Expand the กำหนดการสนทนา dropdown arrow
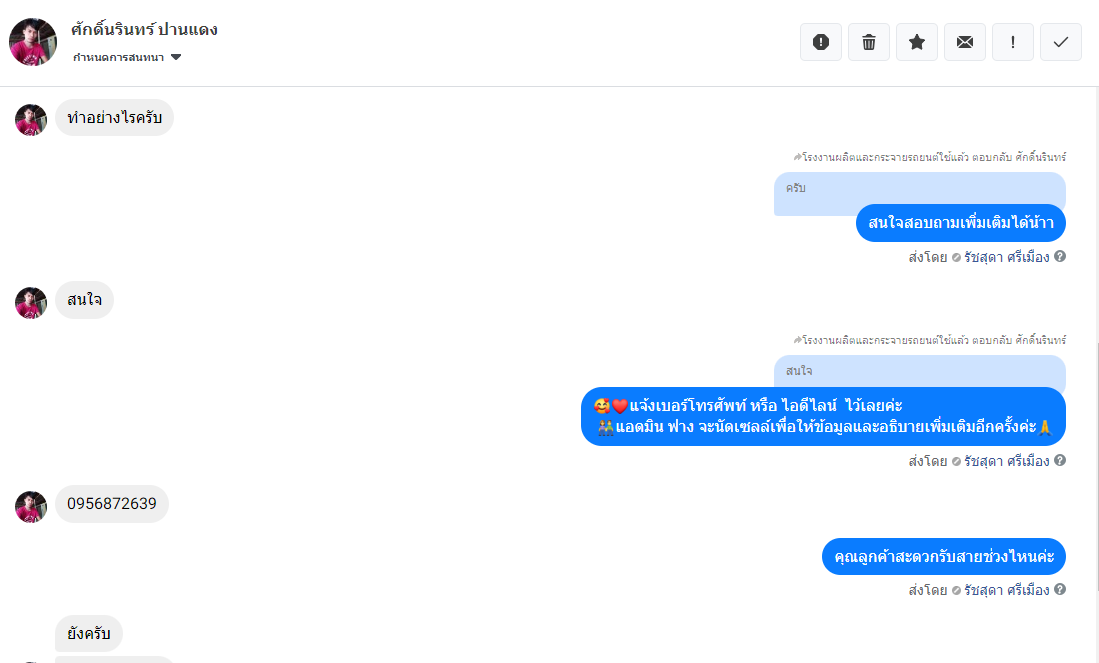The height and width of the screenshot is (663, 1099). click(x=176, y=57)
